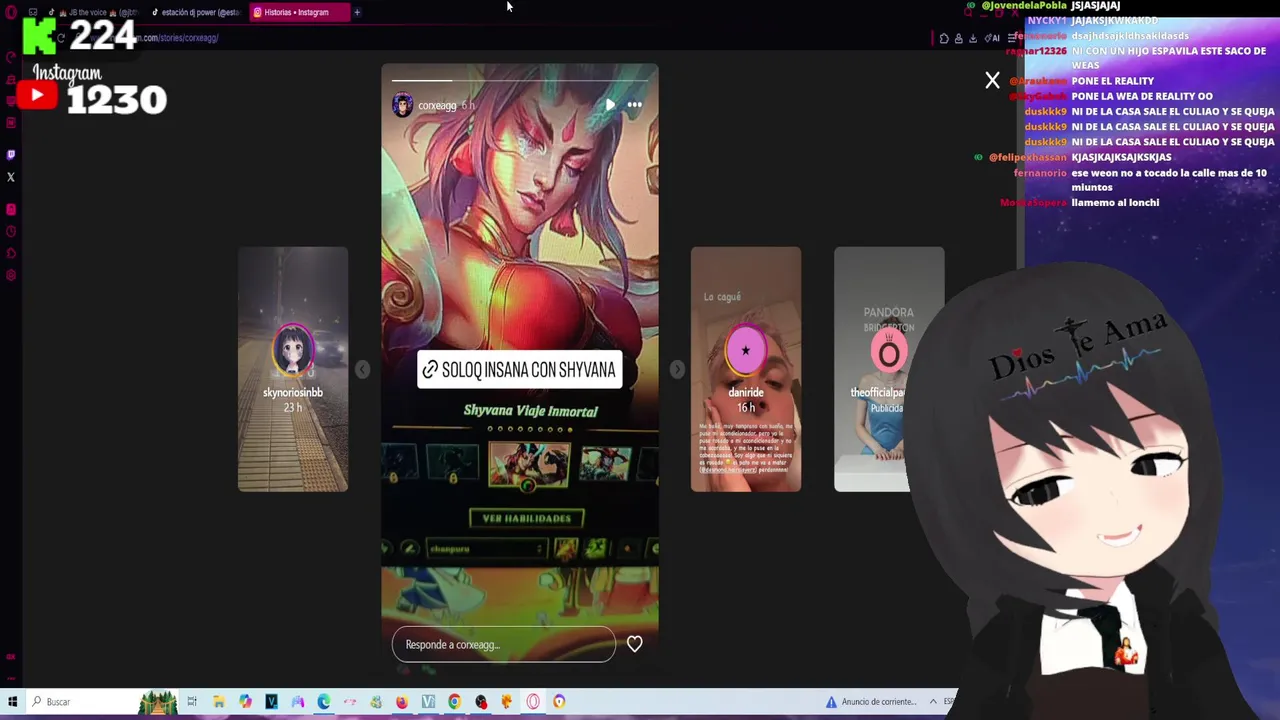Close the Instagram story viewer

(x=992, y=80)
